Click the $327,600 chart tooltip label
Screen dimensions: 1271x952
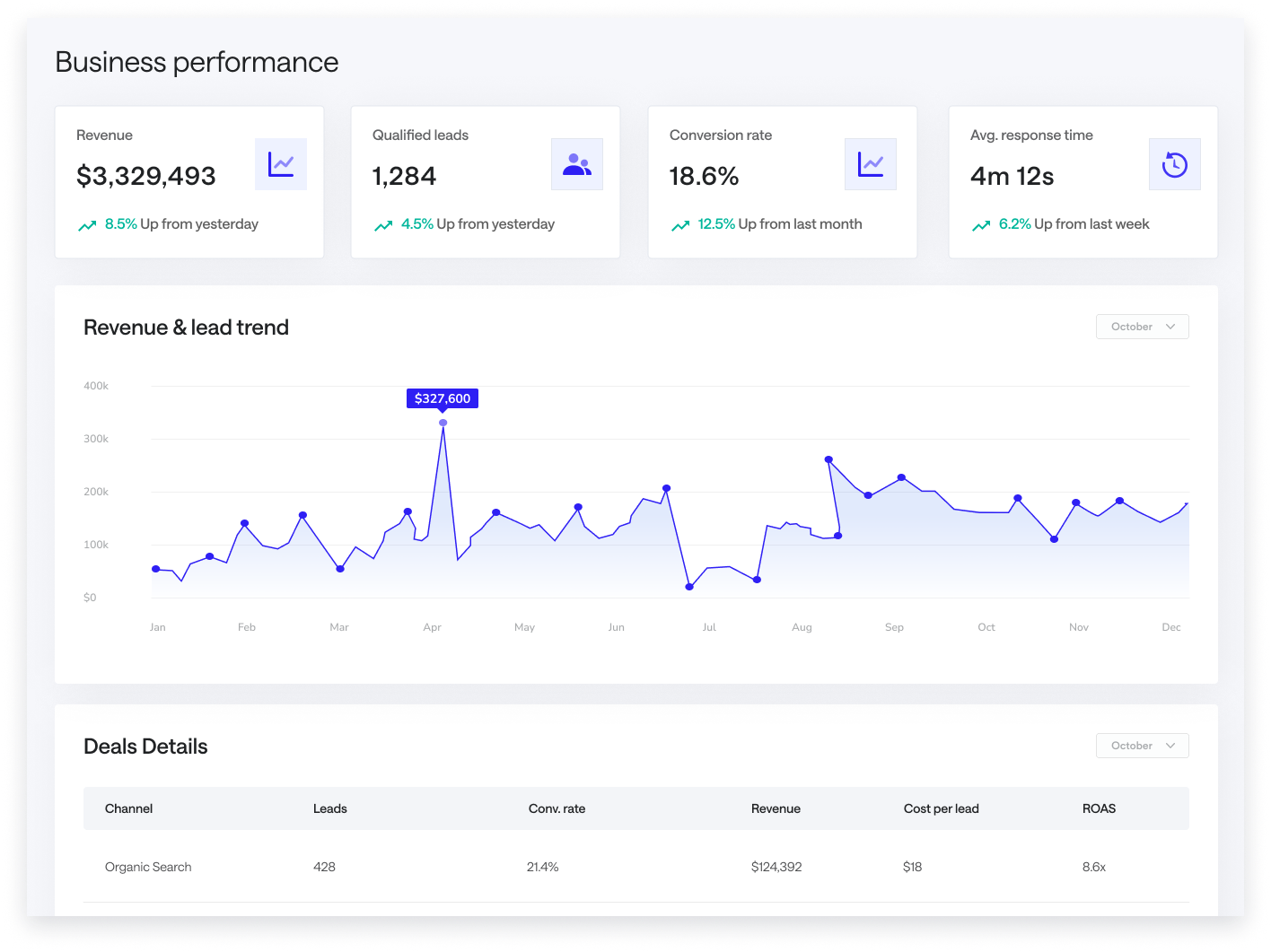tap(443, 398)
